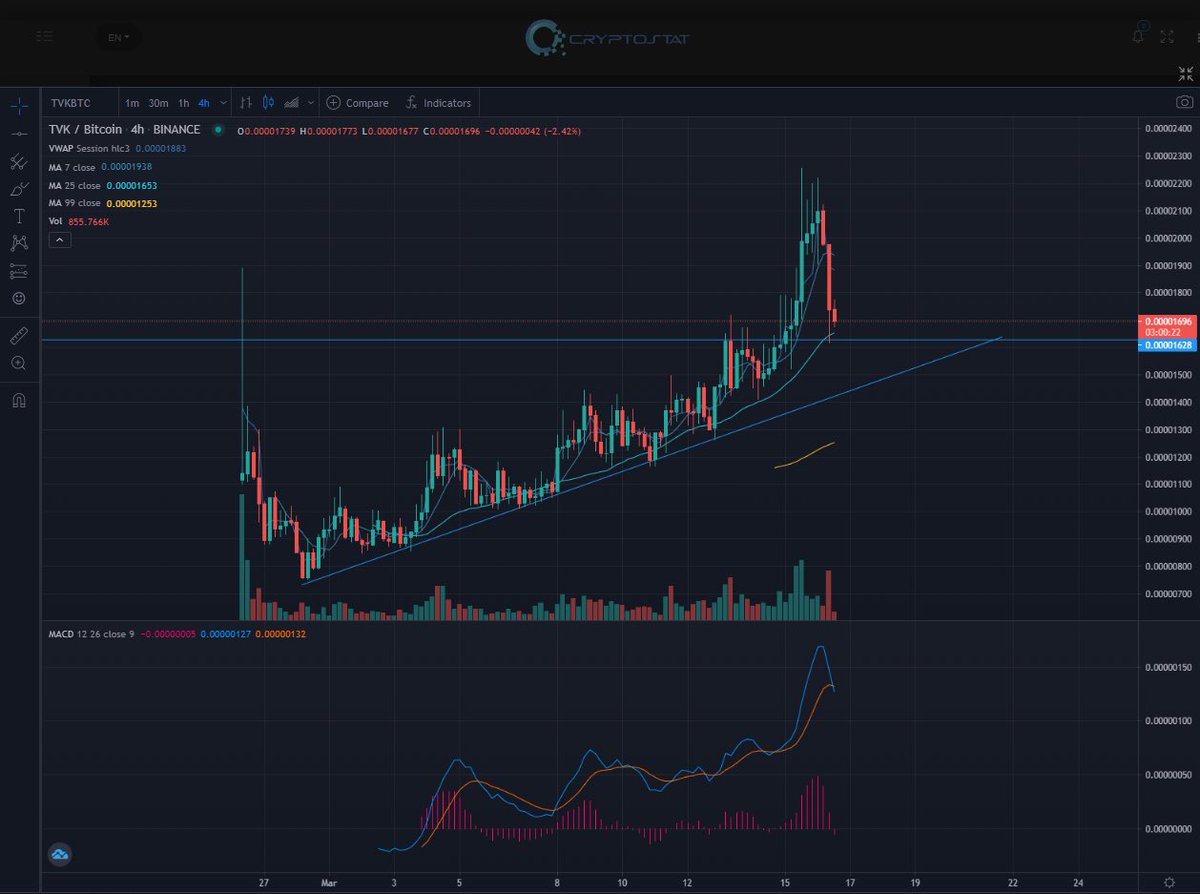Open the notifications bell icon
The image size is (1200, 894).
click(1138, 35)
